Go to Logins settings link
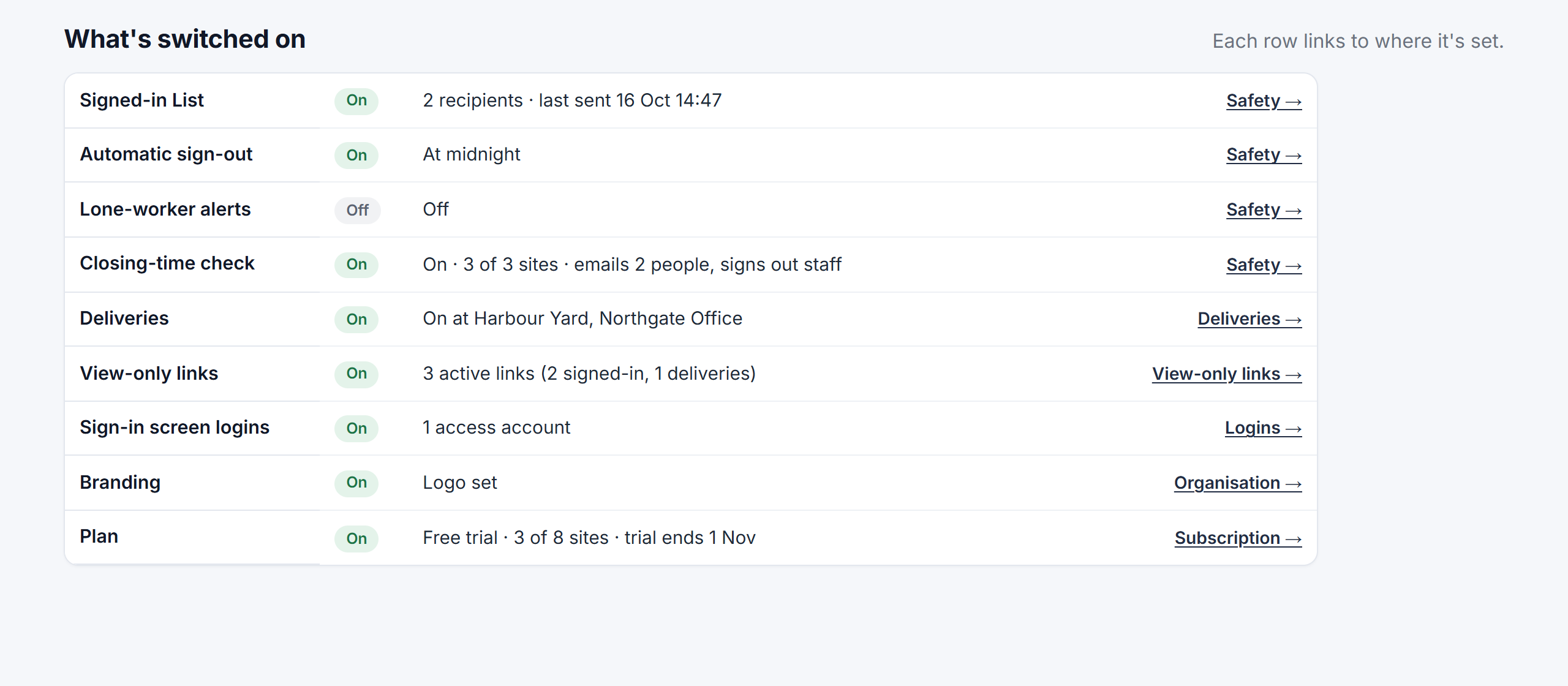 [x=1263, y=428]
